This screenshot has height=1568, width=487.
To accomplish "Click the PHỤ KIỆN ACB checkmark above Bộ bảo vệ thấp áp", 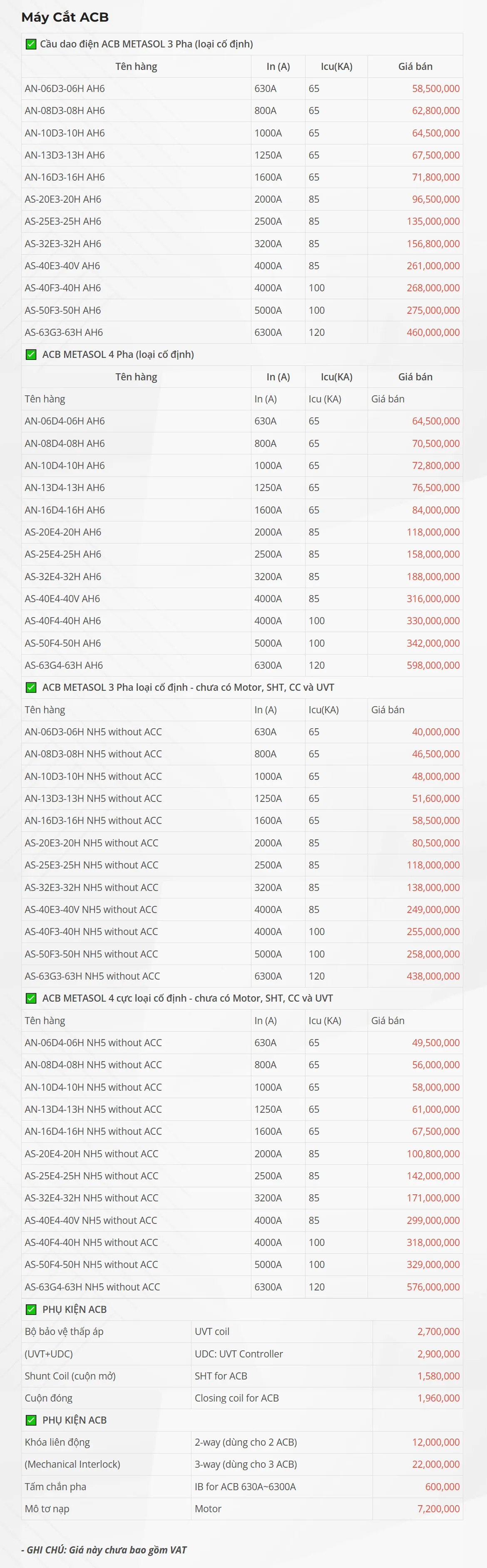I will coord(31,1309).
